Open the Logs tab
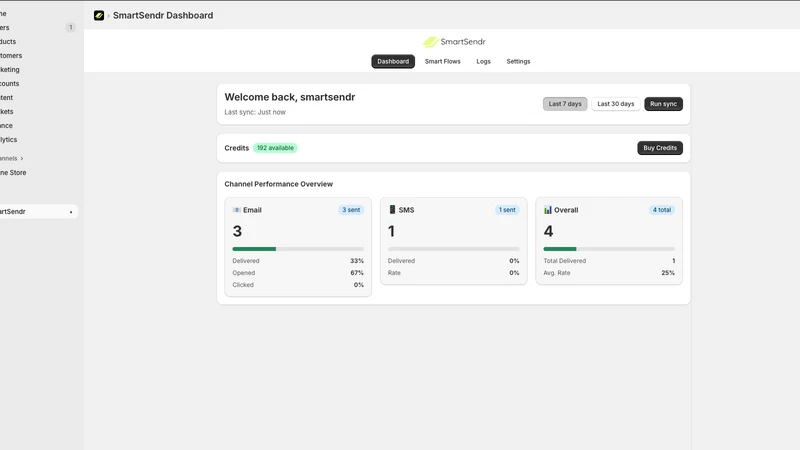800x450 pixels. pos(483,61)
